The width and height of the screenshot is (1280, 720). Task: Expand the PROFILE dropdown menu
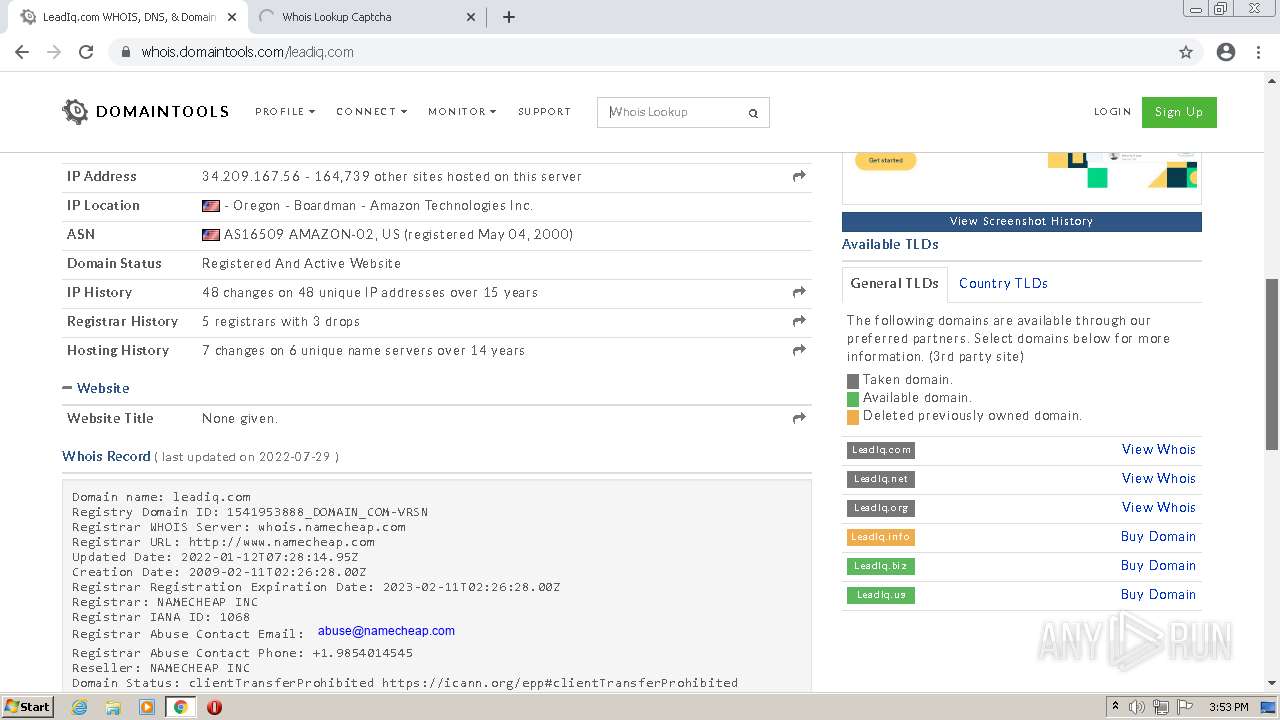285,112
